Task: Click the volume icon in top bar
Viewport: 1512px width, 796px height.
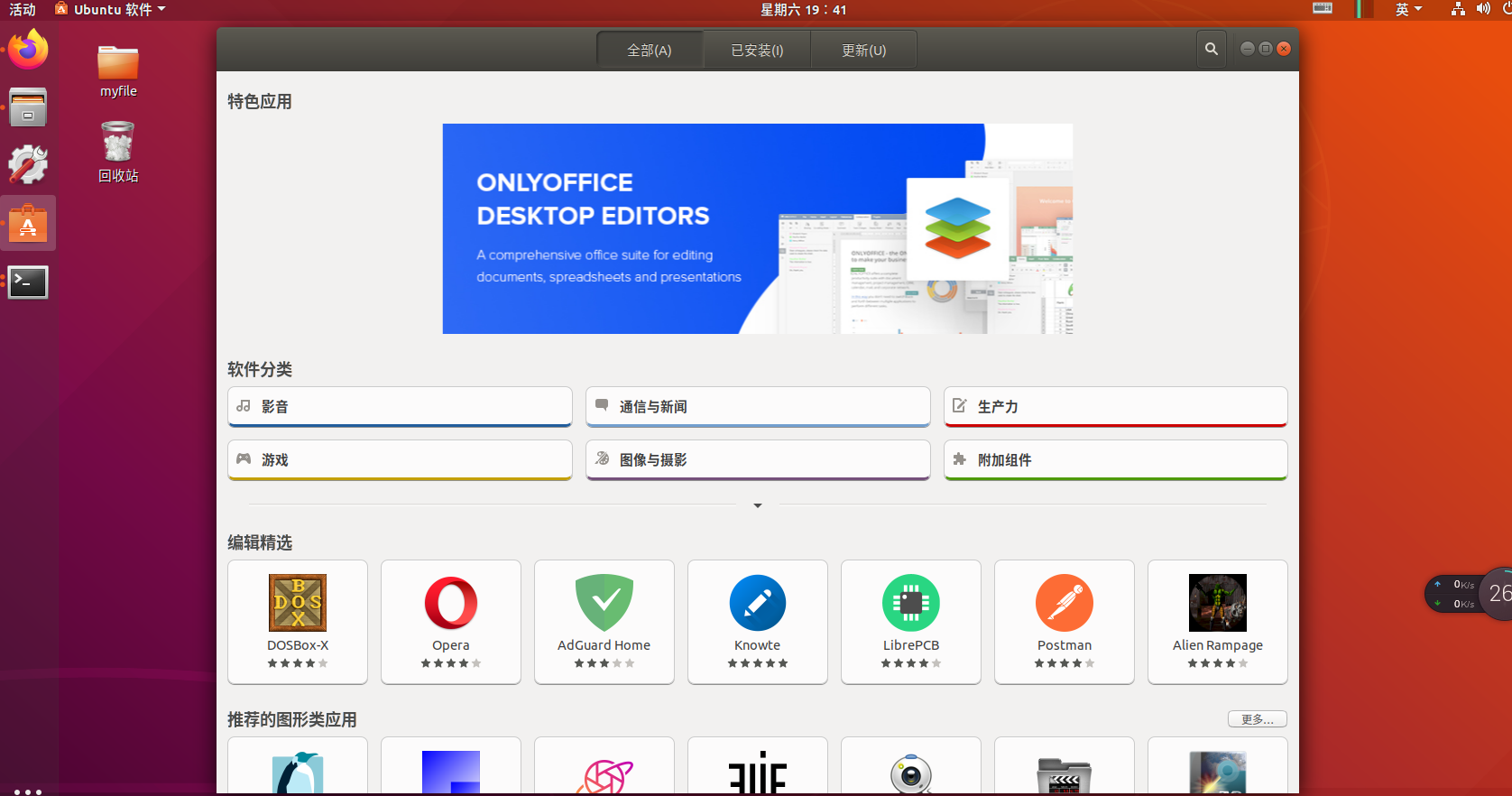Action: click(x=1483, y=9)
